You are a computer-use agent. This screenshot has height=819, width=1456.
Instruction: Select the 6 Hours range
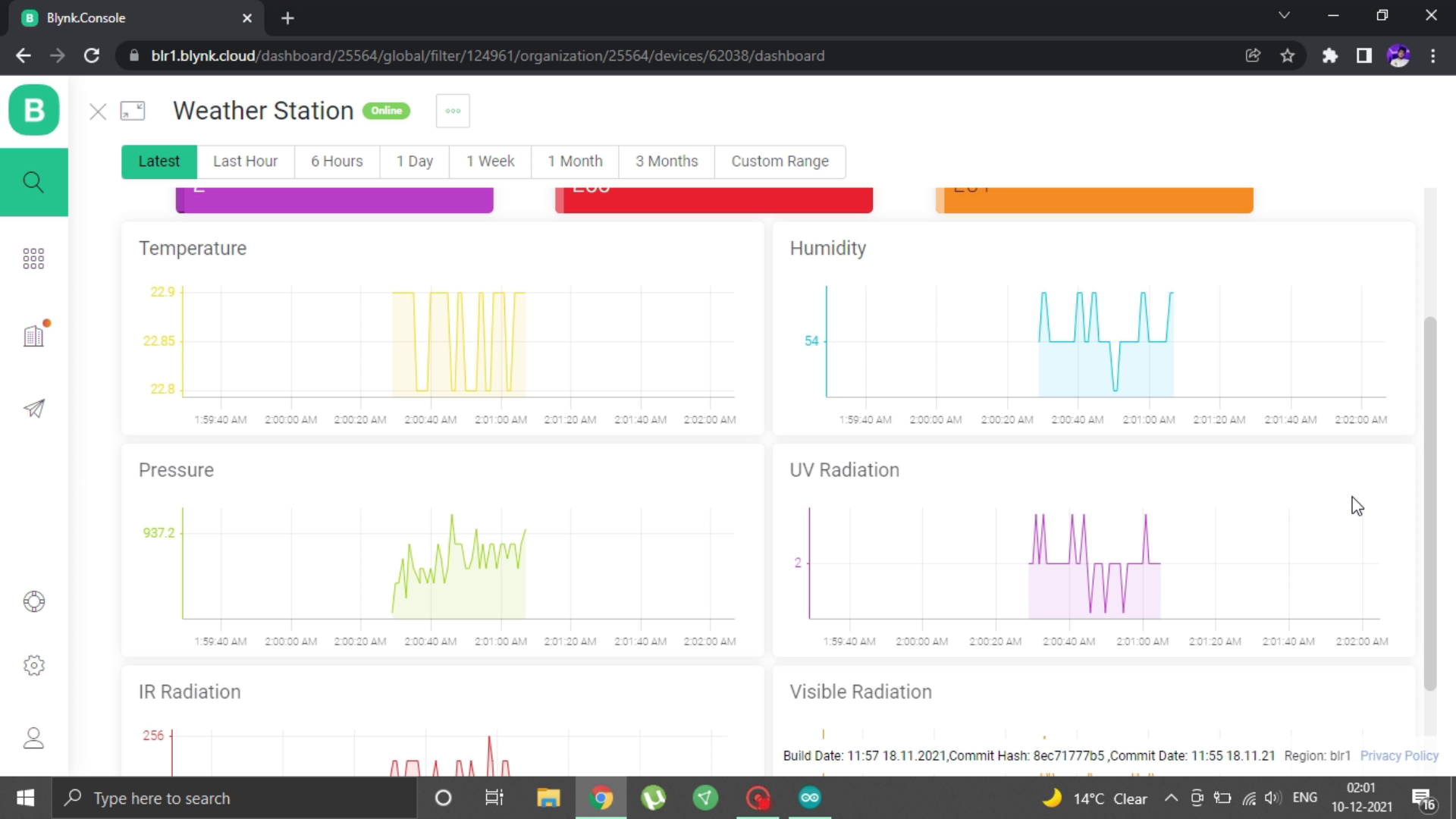(337, 162)
